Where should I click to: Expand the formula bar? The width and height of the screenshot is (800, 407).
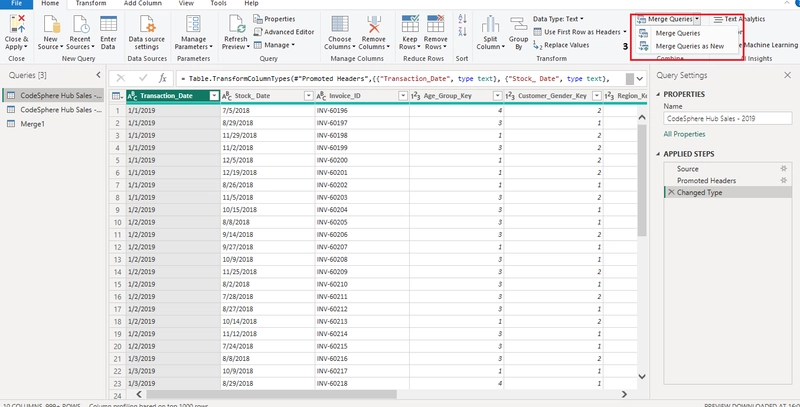tap(639, 79)
